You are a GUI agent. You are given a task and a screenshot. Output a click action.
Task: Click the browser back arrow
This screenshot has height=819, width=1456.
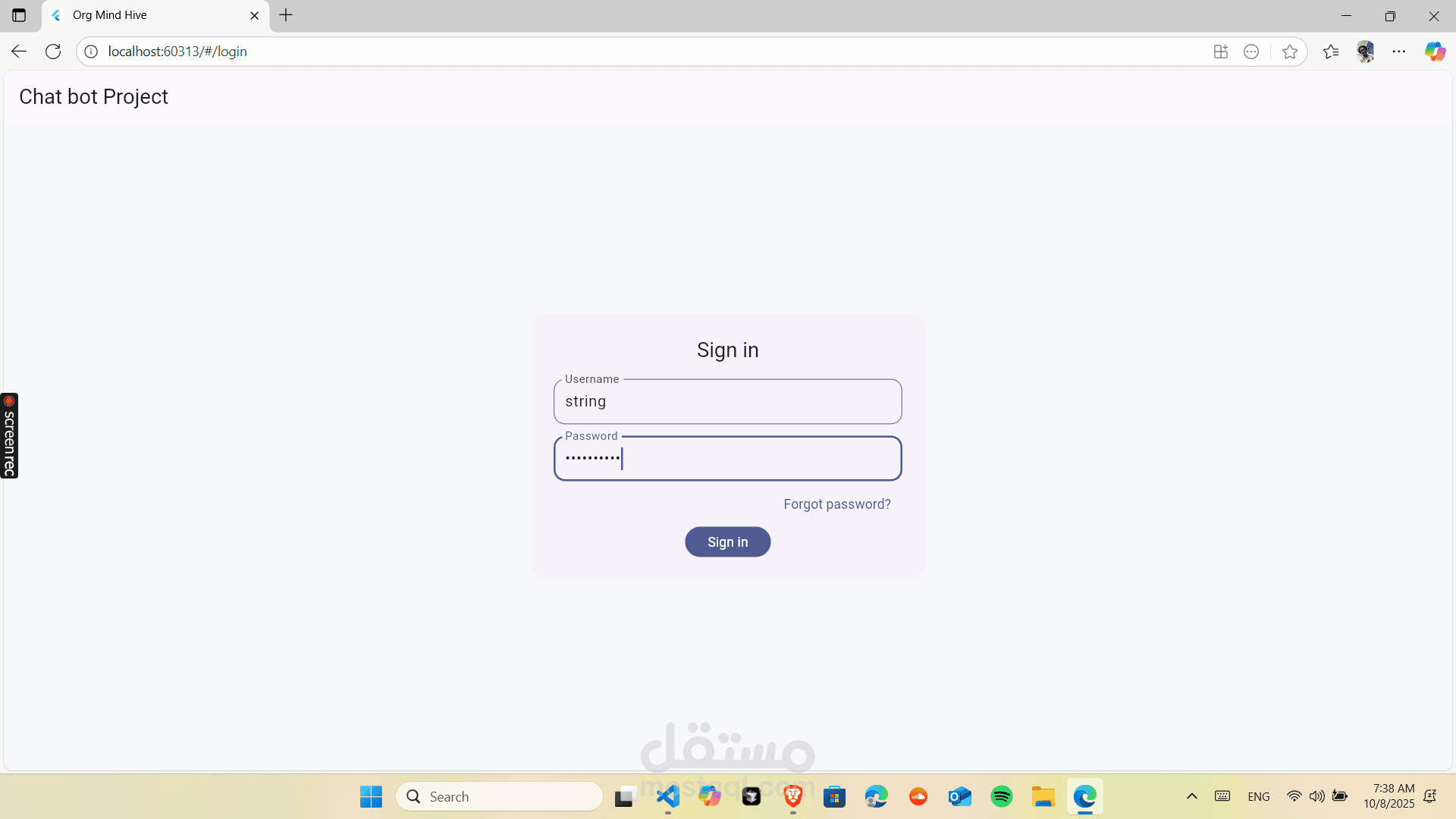[19, 52]
